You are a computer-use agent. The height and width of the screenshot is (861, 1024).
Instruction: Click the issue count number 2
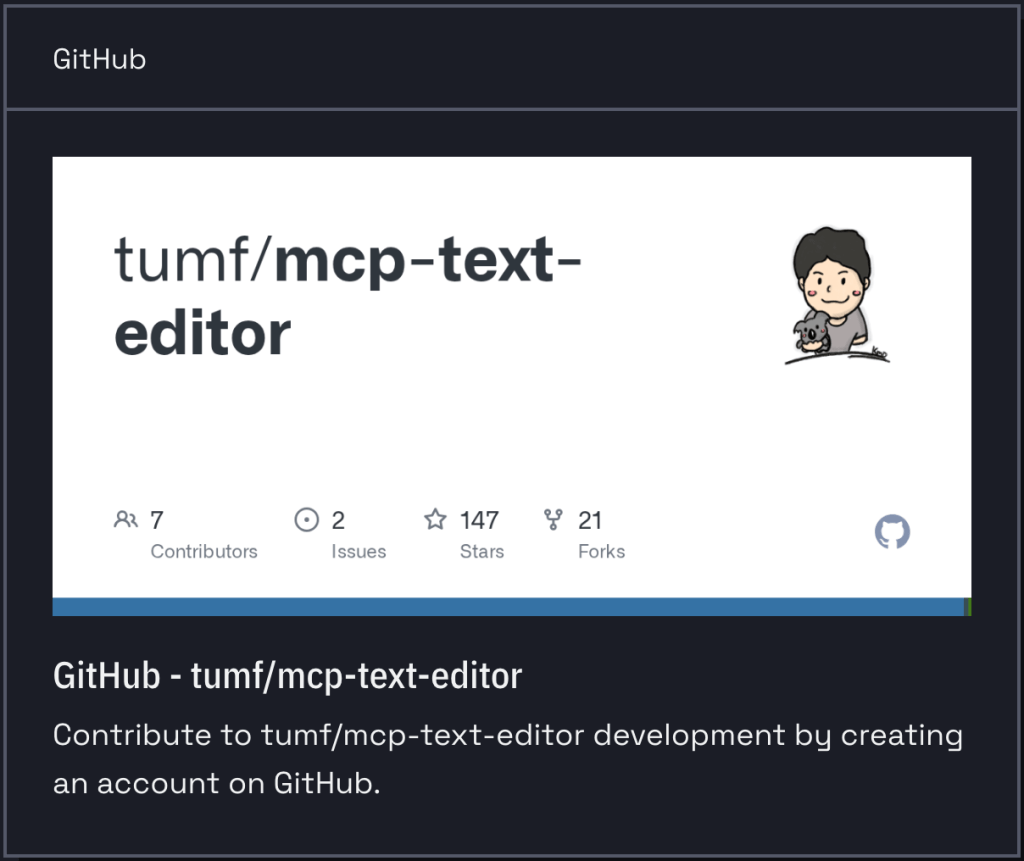pos(338,520)
